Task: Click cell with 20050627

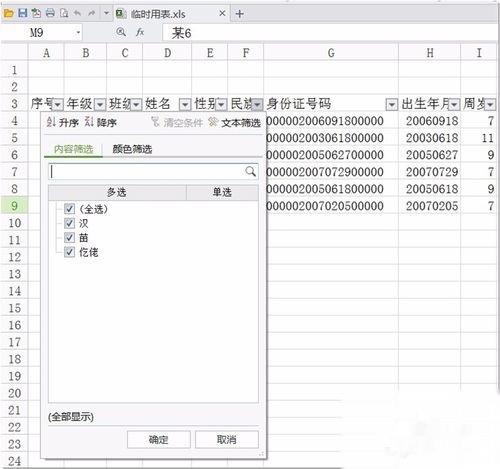Action: (x=430, y=155)
